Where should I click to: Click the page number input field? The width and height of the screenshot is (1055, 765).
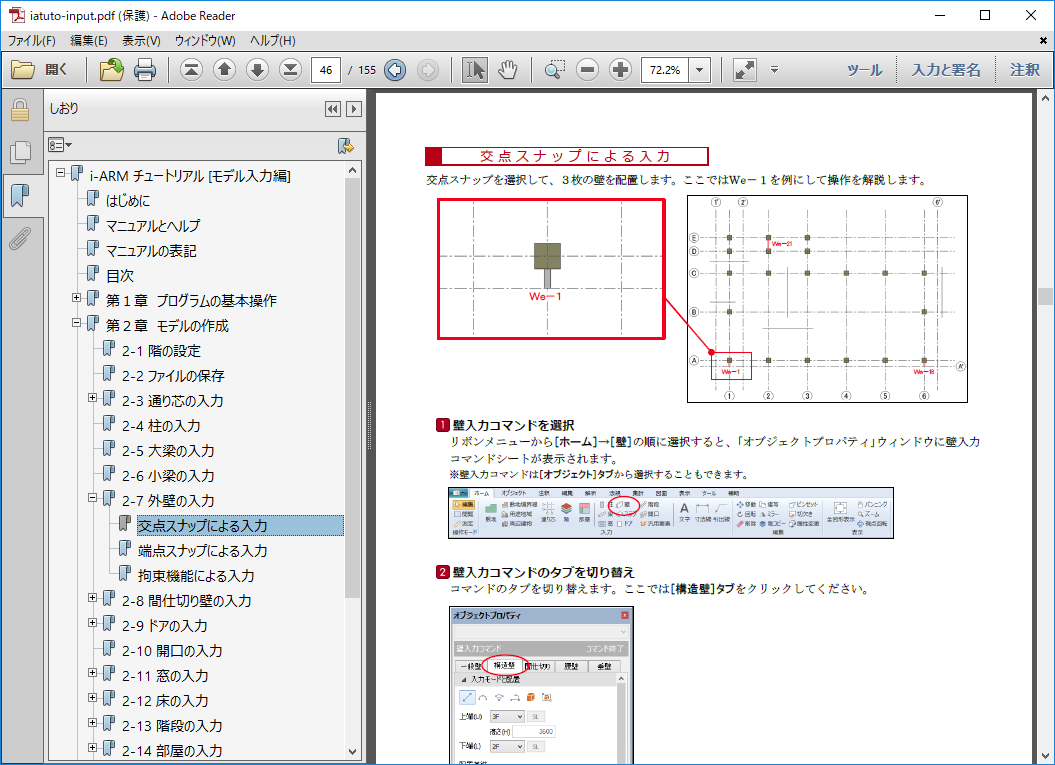(325, 70)
